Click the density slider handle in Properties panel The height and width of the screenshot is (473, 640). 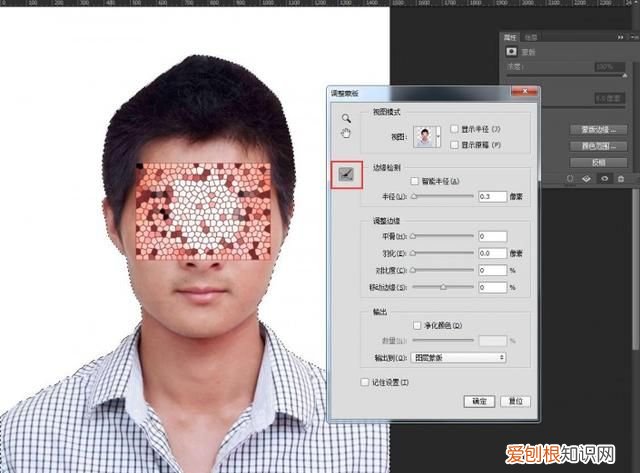click(624, 76)
